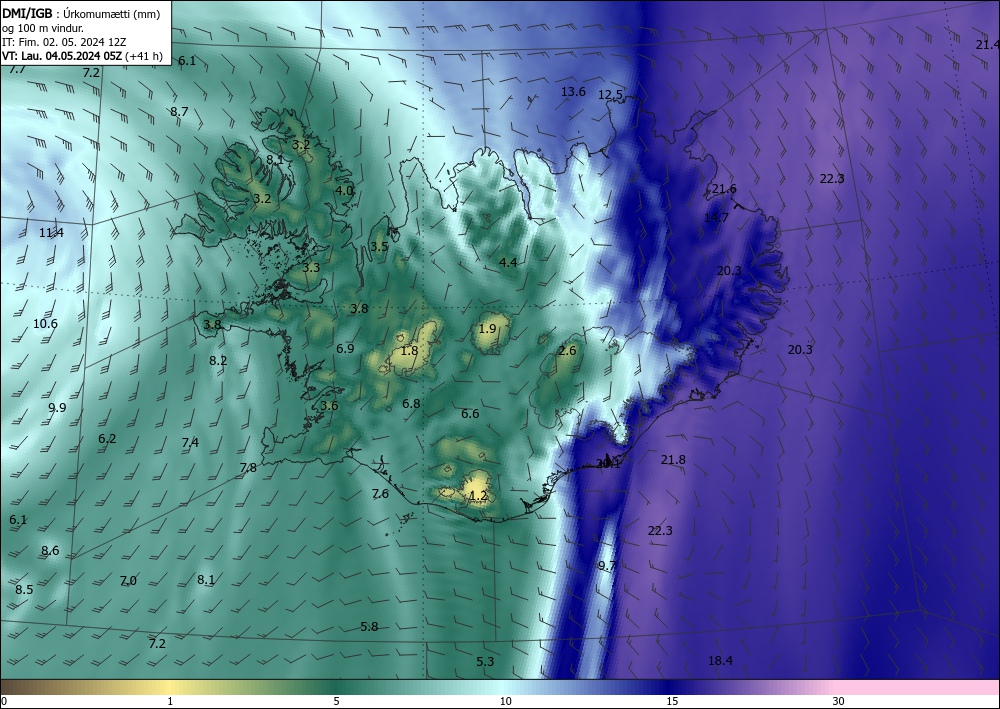
Task: Click the map value 8.6
Action: point(50,551)
